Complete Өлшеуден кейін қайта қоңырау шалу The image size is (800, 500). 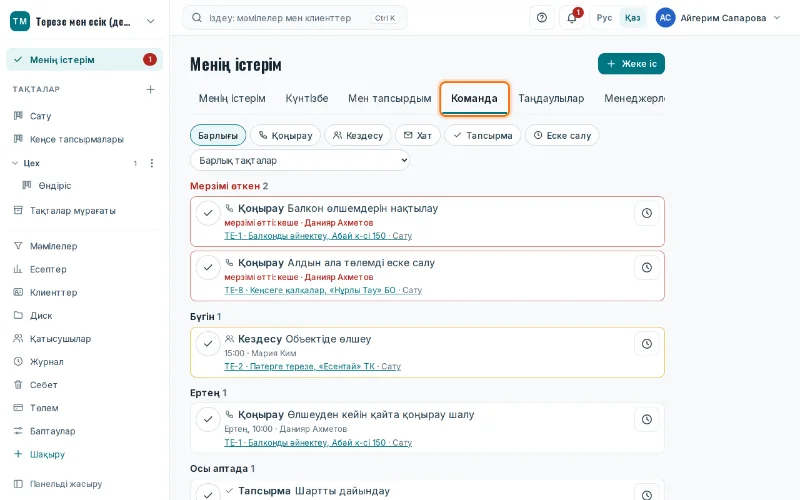point(208,419)
